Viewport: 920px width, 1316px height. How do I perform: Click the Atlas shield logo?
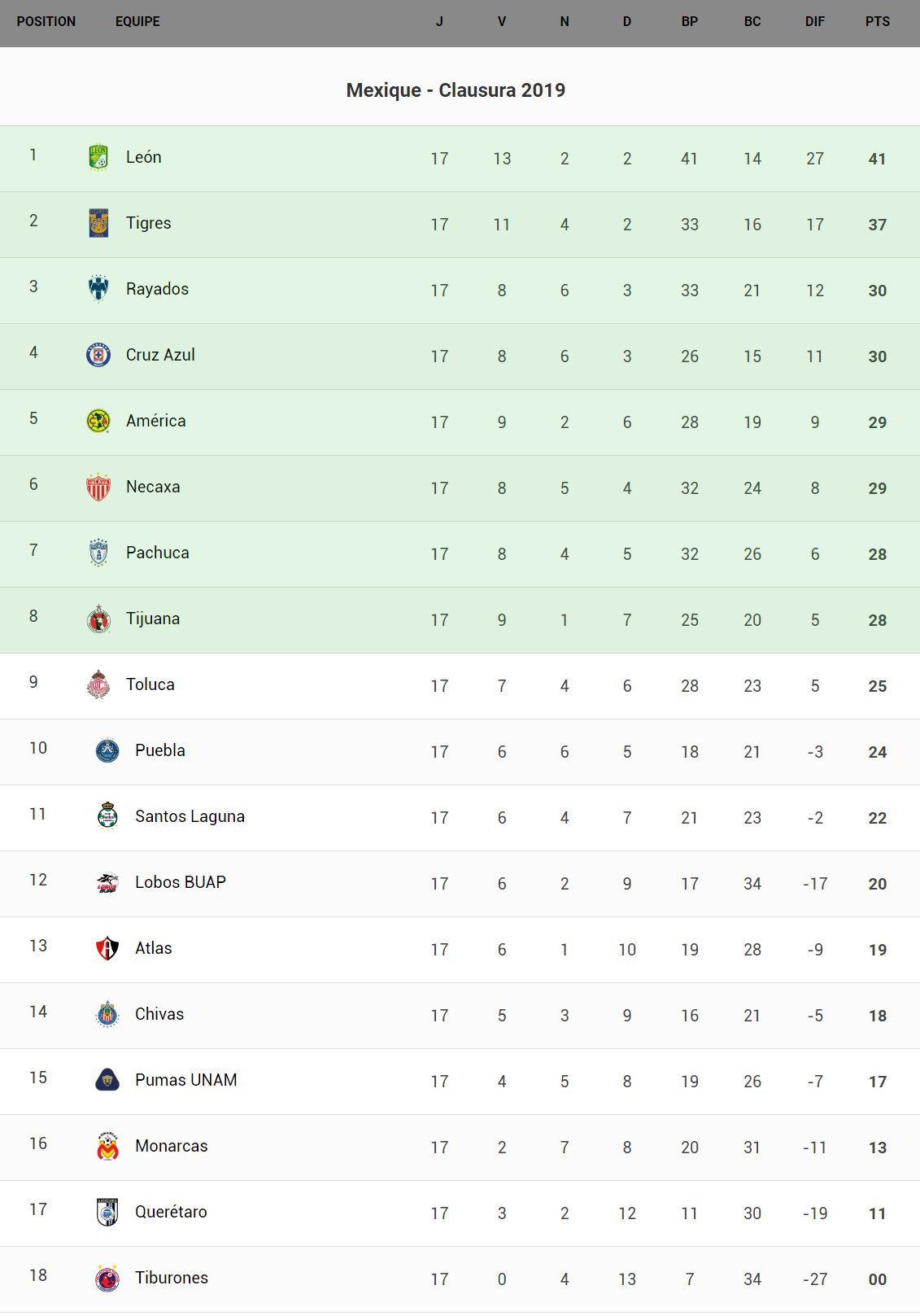107,948
